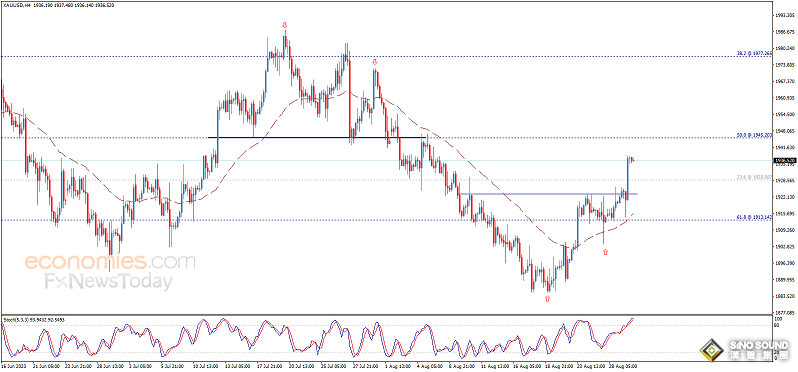Screen dimensions: 798x372
Task: Click the grey 23.6 Fibonacci level label
Action: (x=754, y=177)
